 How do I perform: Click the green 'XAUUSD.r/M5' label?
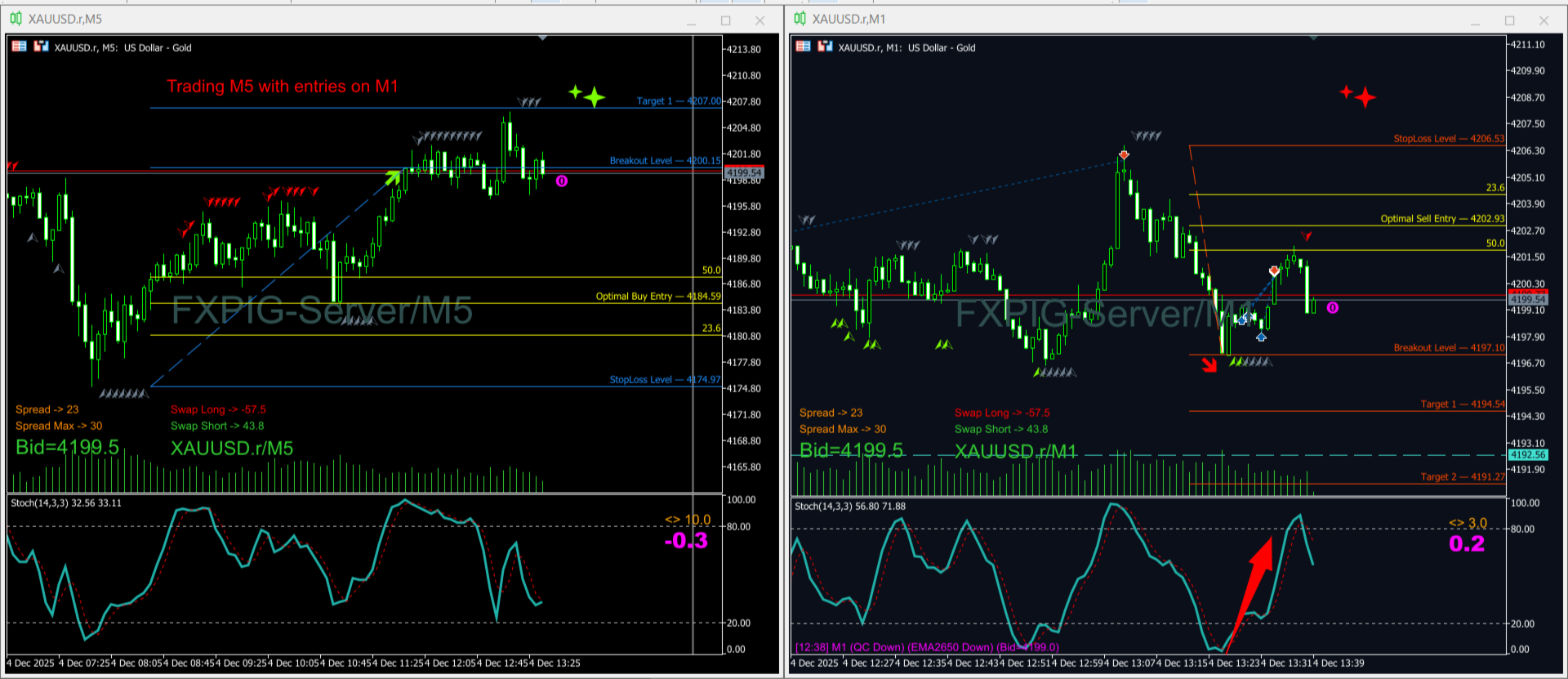[232, 448]
